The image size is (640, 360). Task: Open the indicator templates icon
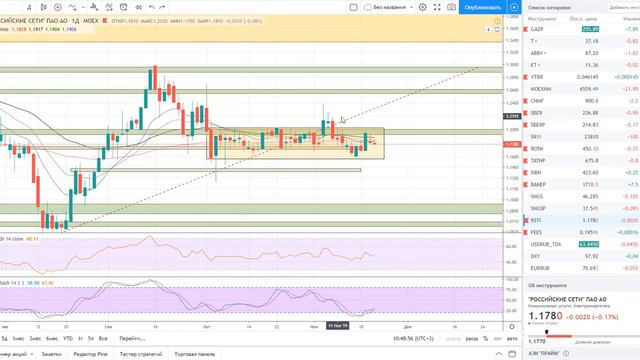point(109,7)
